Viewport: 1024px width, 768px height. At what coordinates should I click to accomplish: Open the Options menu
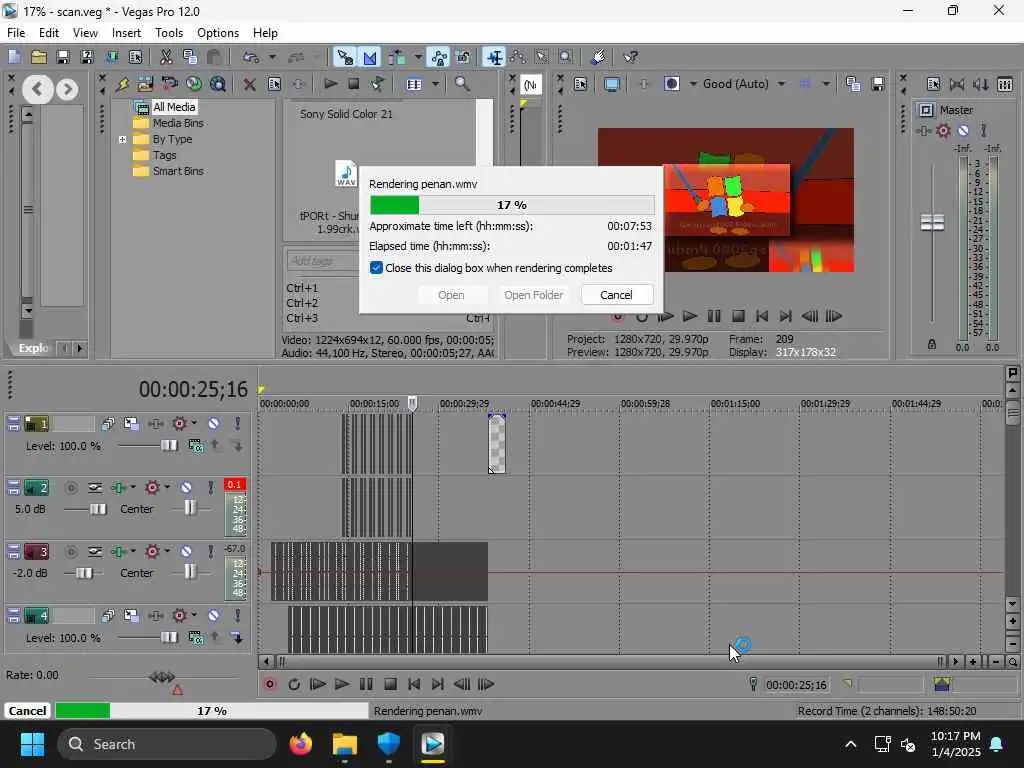[x=217, y=33]
